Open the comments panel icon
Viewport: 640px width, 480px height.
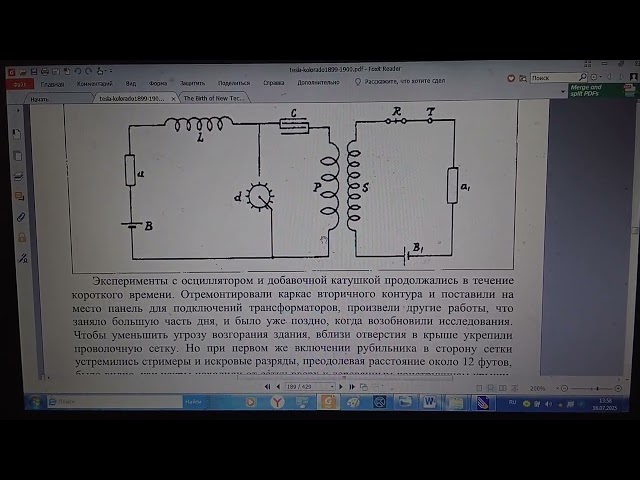coord(20,197)
